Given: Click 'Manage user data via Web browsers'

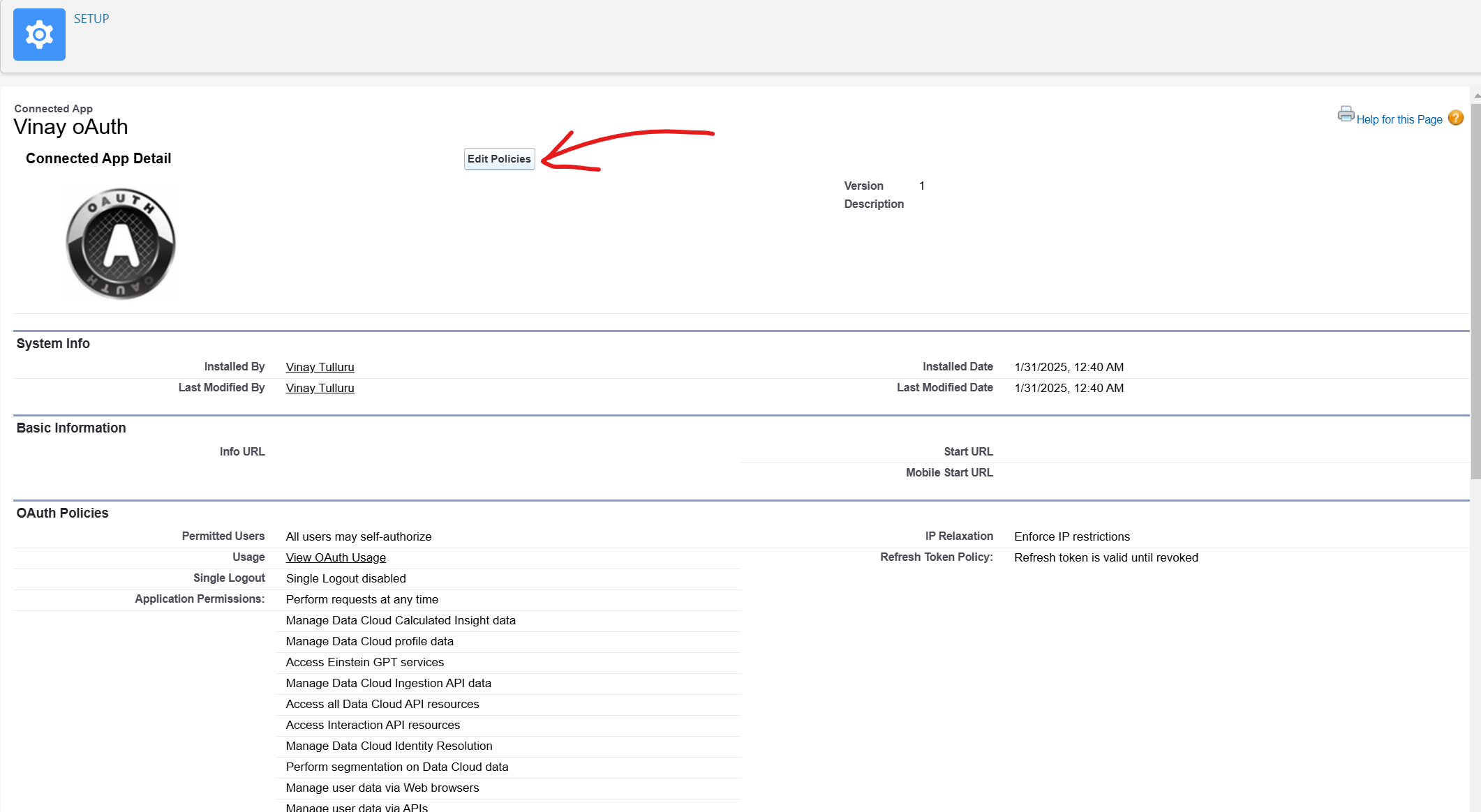Looking at the screenshot, I should (382, 788).
